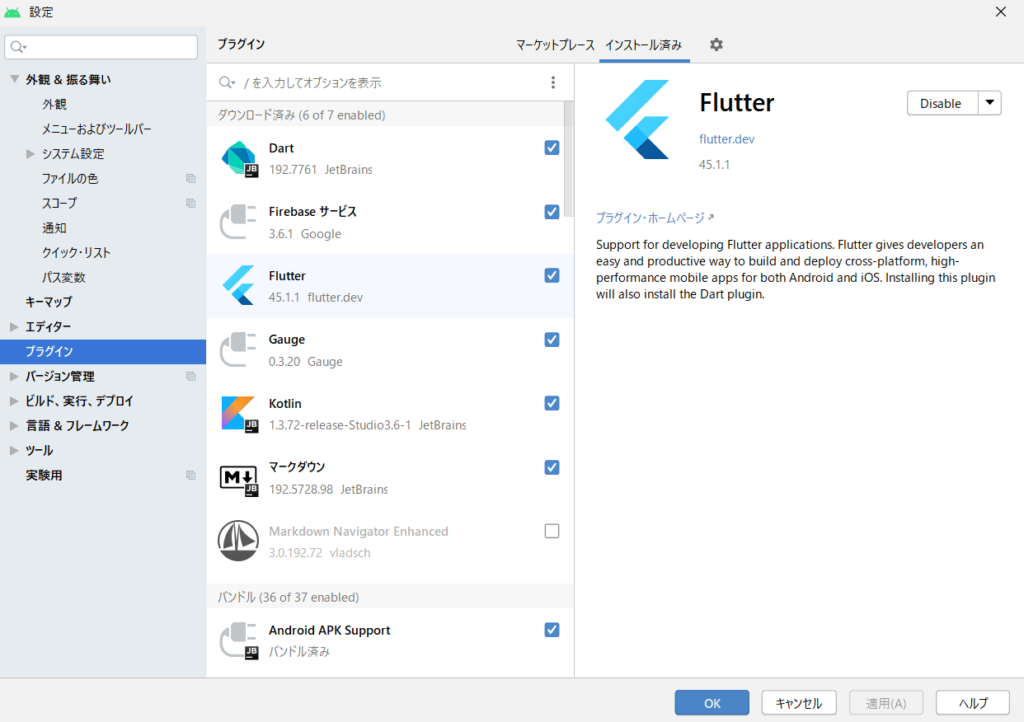Click the Android APK Support plug icon
Image resolution: width=1024 pixels, height=722 pixels.
tap(239, 640)
